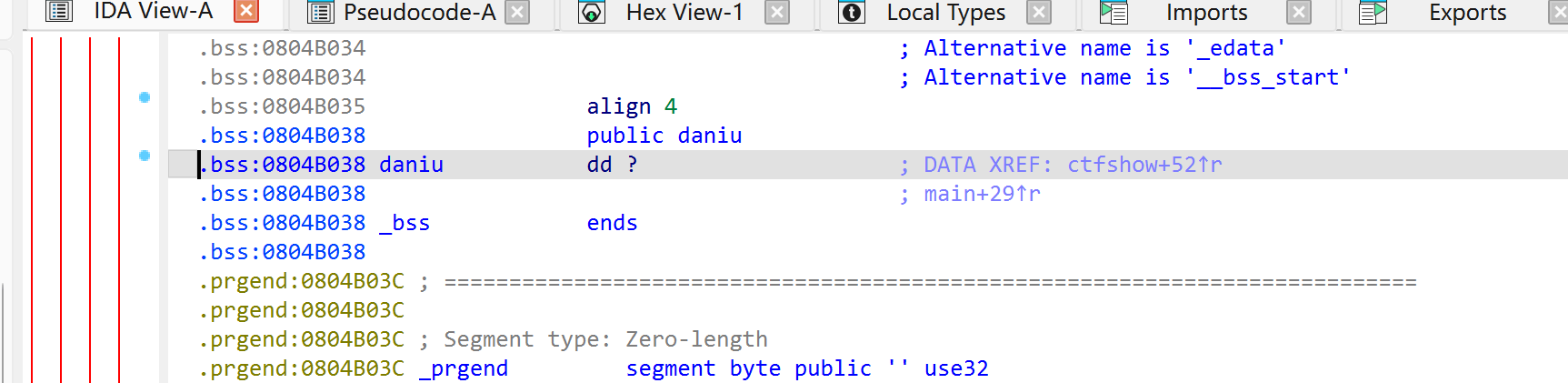
Task: Click the 'align 4' directive
Action: coord(632,106)
